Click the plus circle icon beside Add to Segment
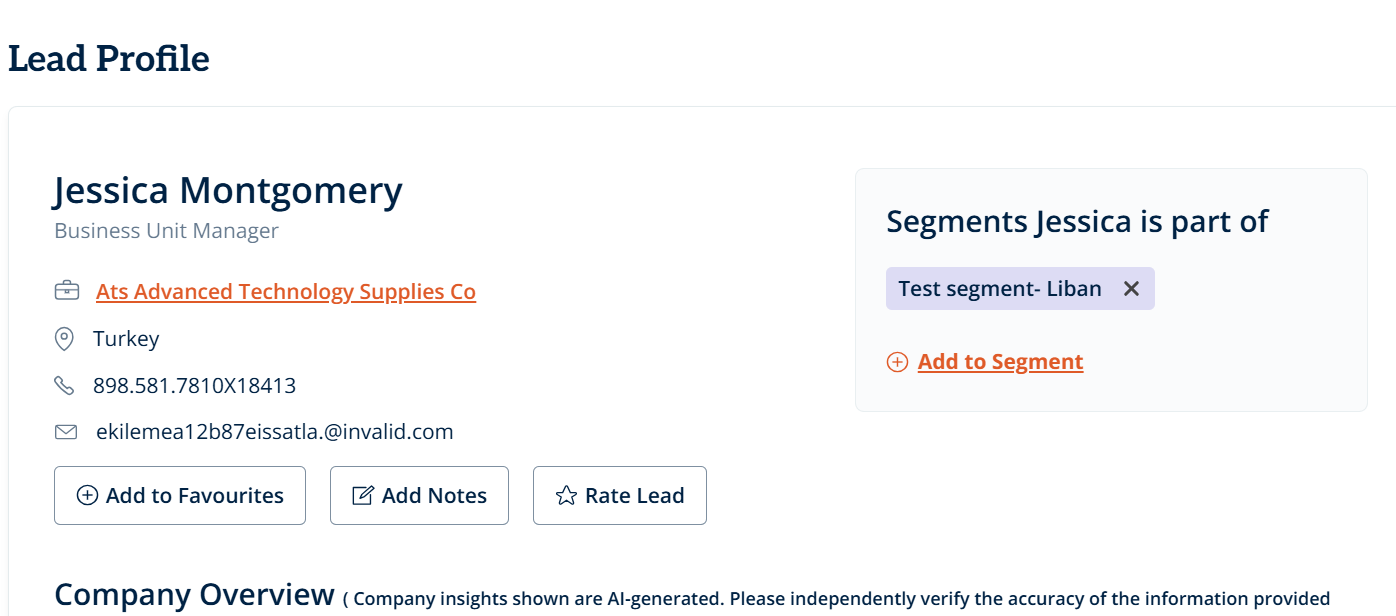Image resolution: width=1396 pixels, height=616 pixels. tap(897, 362)
